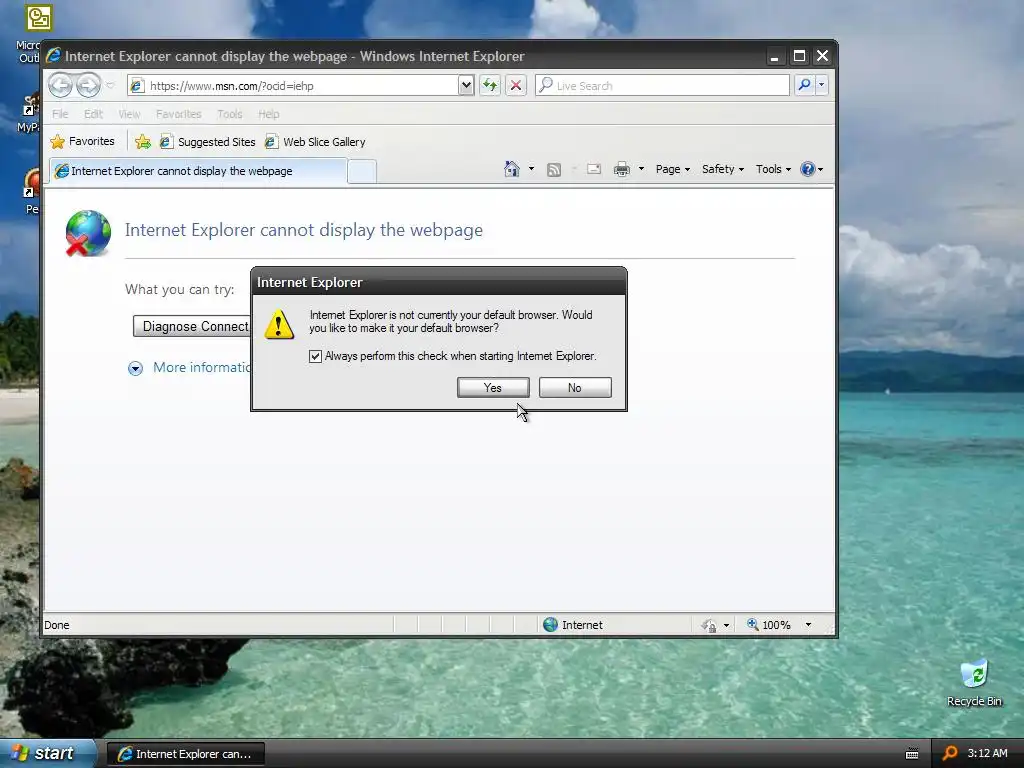The image size is (1024, 768).
Task: Click the Recycle Bin desktop icon
Action: point(974,683)
